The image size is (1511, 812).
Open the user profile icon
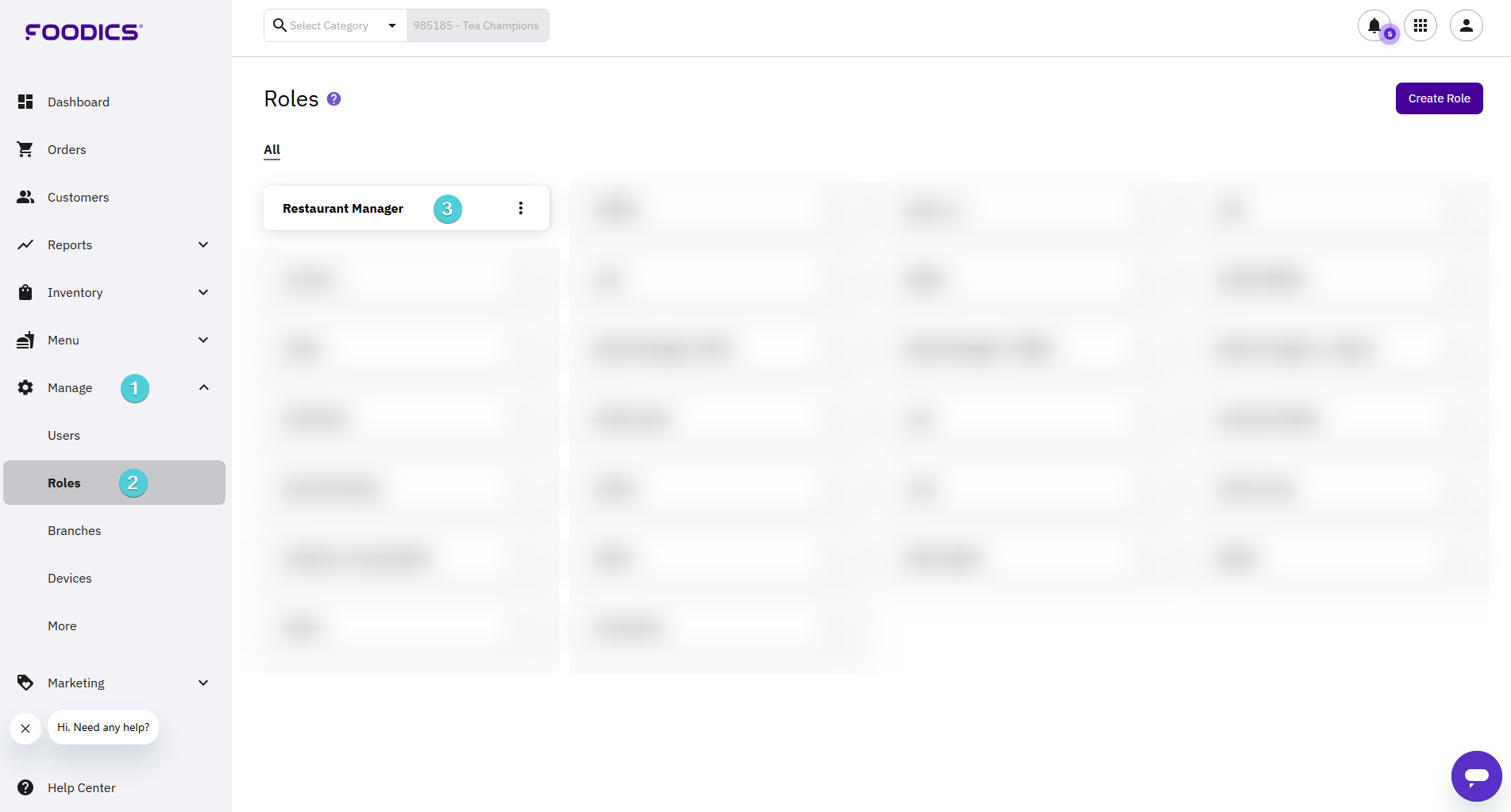1466,25
